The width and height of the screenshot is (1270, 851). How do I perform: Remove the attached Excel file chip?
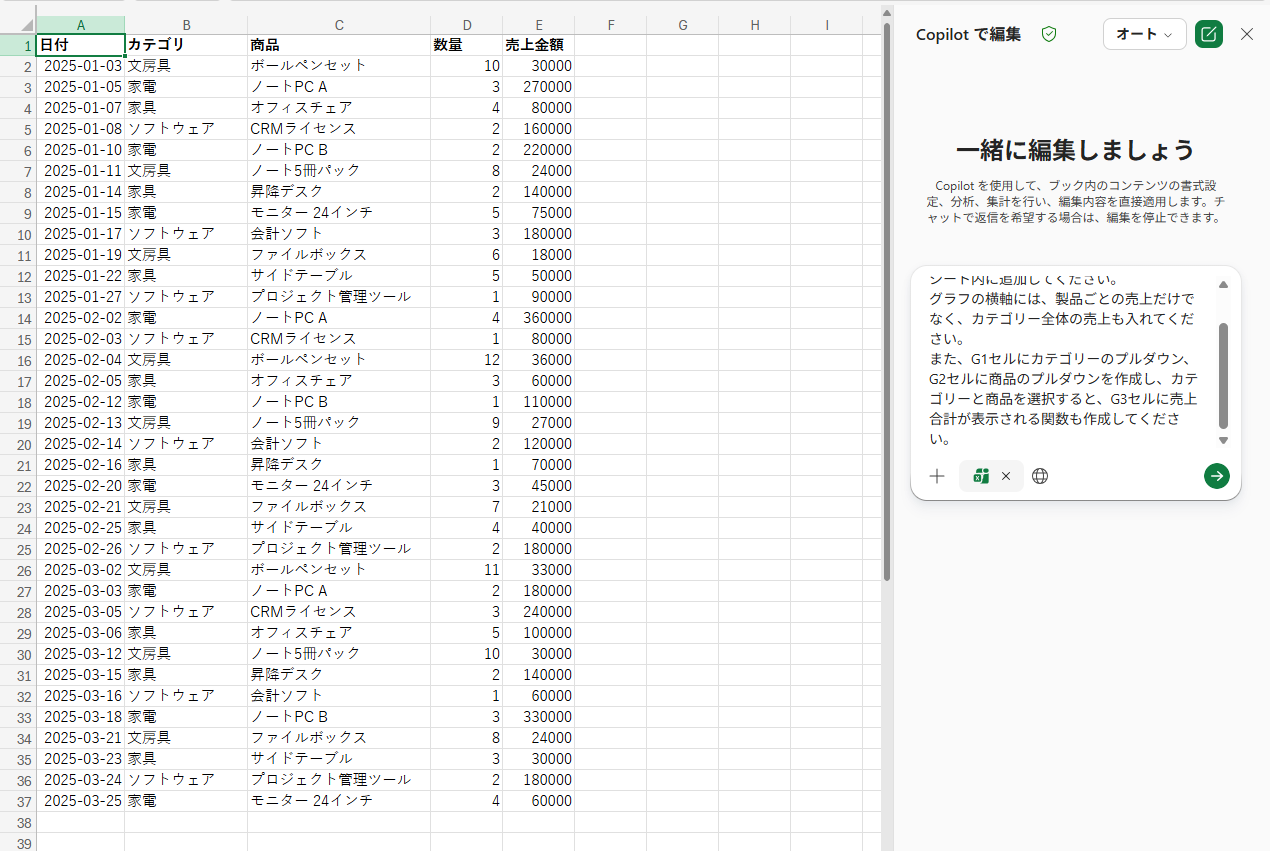tap(1006, 476)
